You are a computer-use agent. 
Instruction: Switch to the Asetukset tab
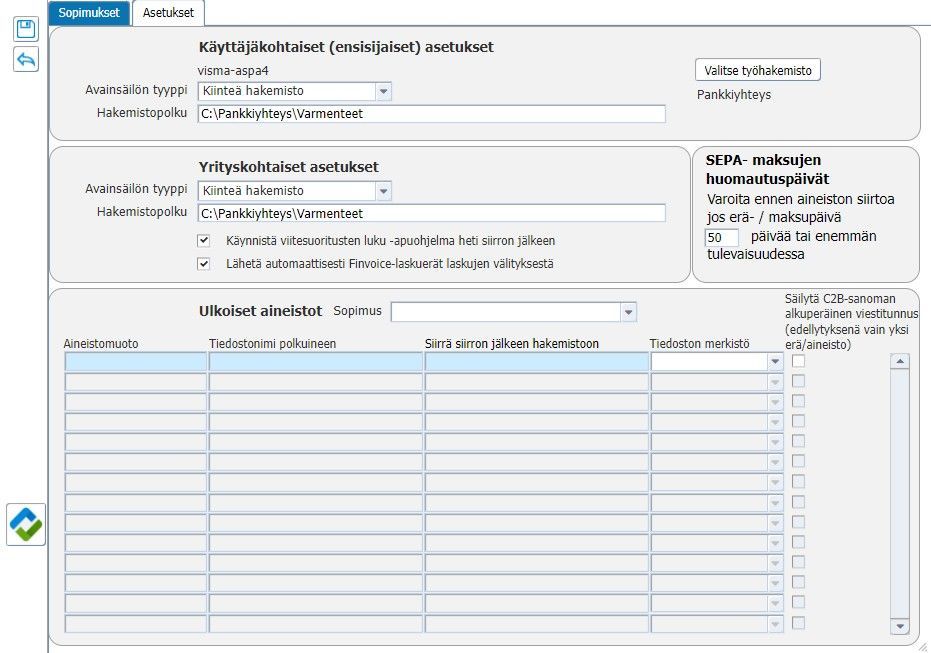tap(169, 12)
